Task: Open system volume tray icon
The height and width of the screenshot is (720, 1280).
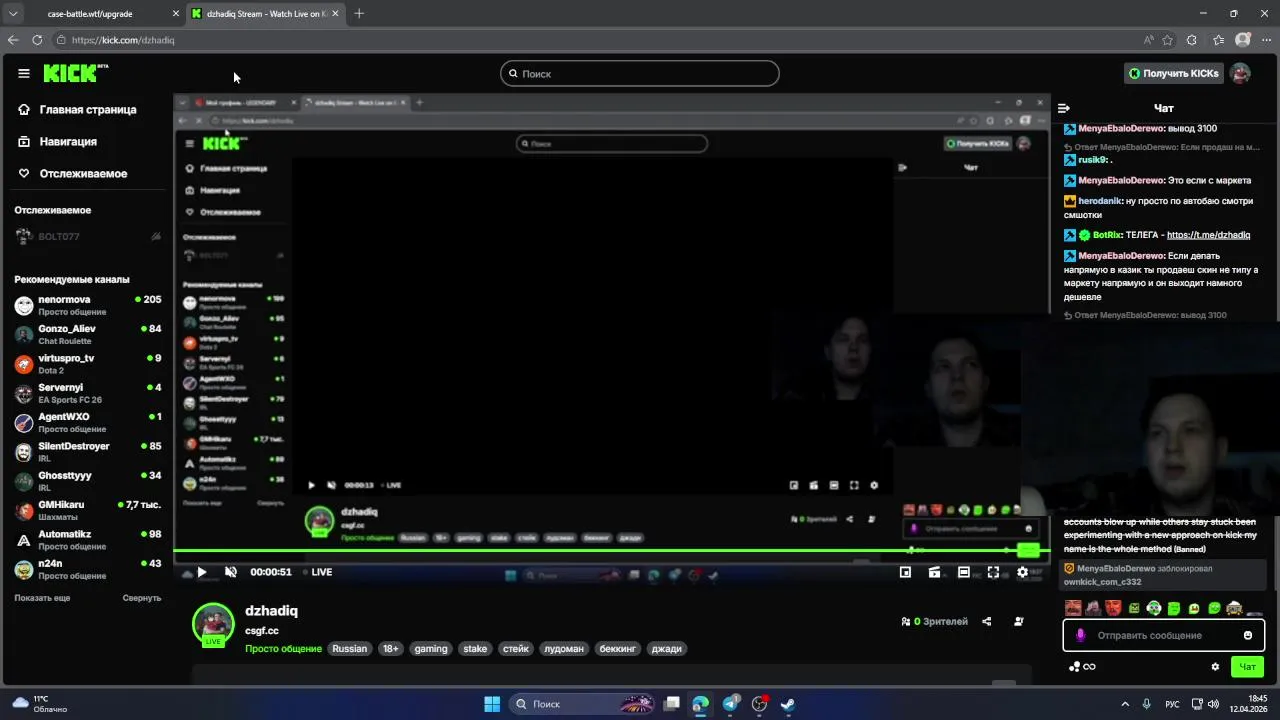Action: tap(1213, 704)
